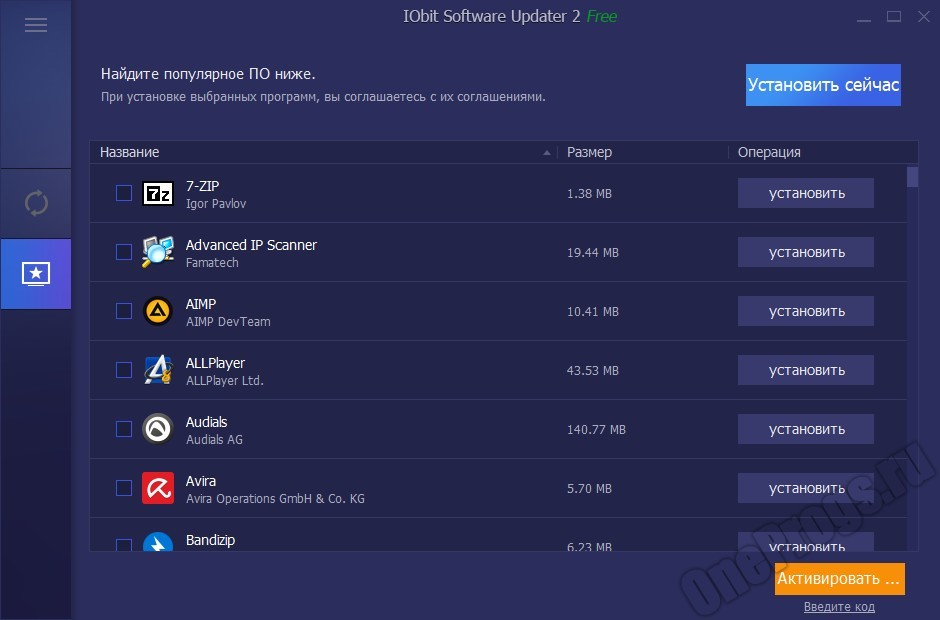940x620 pixels.
Task: Click the 140.77 MB size value
Action: point(596,429)
